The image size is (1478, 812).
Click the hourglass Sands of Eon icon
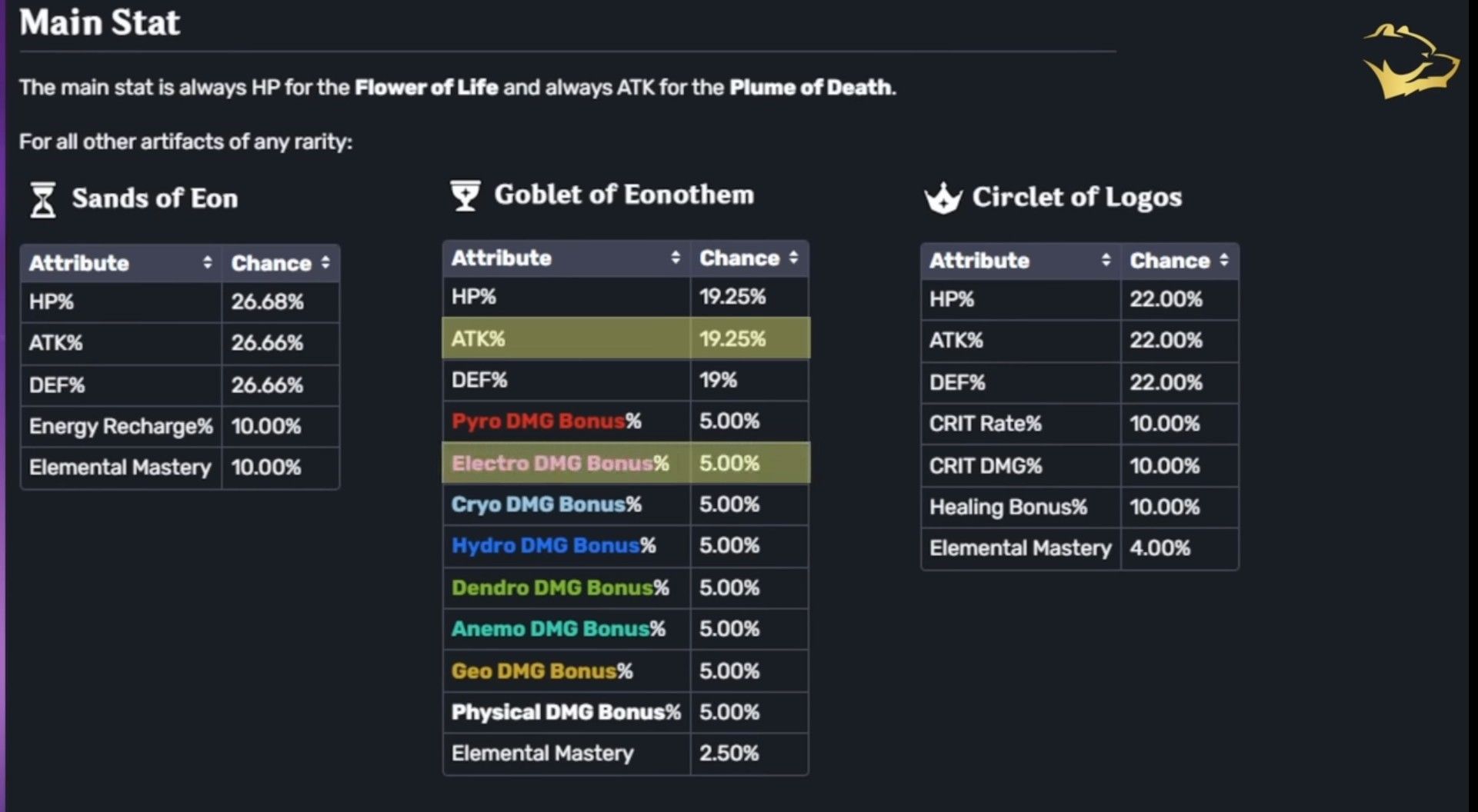click(x=42, y=198)
